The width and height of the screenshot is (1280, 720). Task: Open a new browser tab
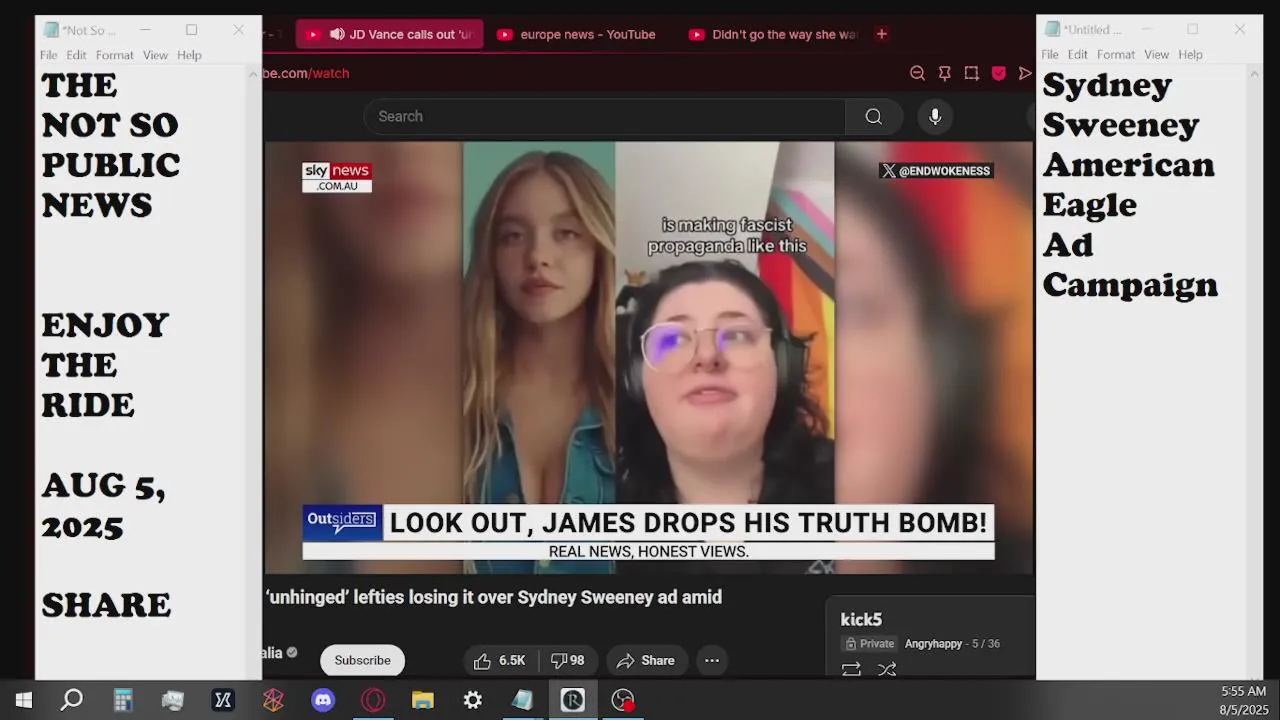point(881,34)
